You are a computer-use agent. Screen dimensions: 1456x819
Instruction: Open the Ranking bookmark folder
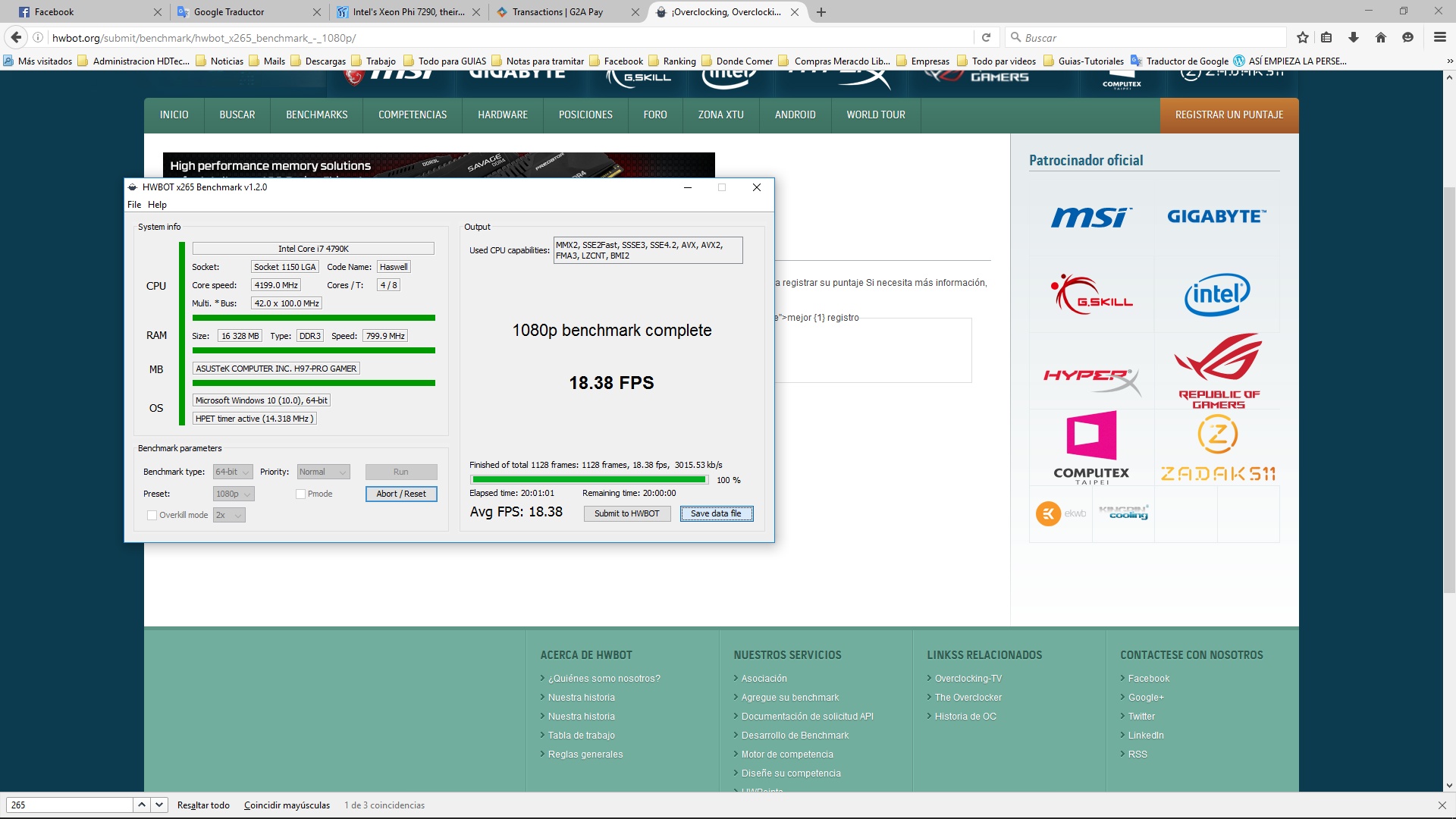coord(672,61)
